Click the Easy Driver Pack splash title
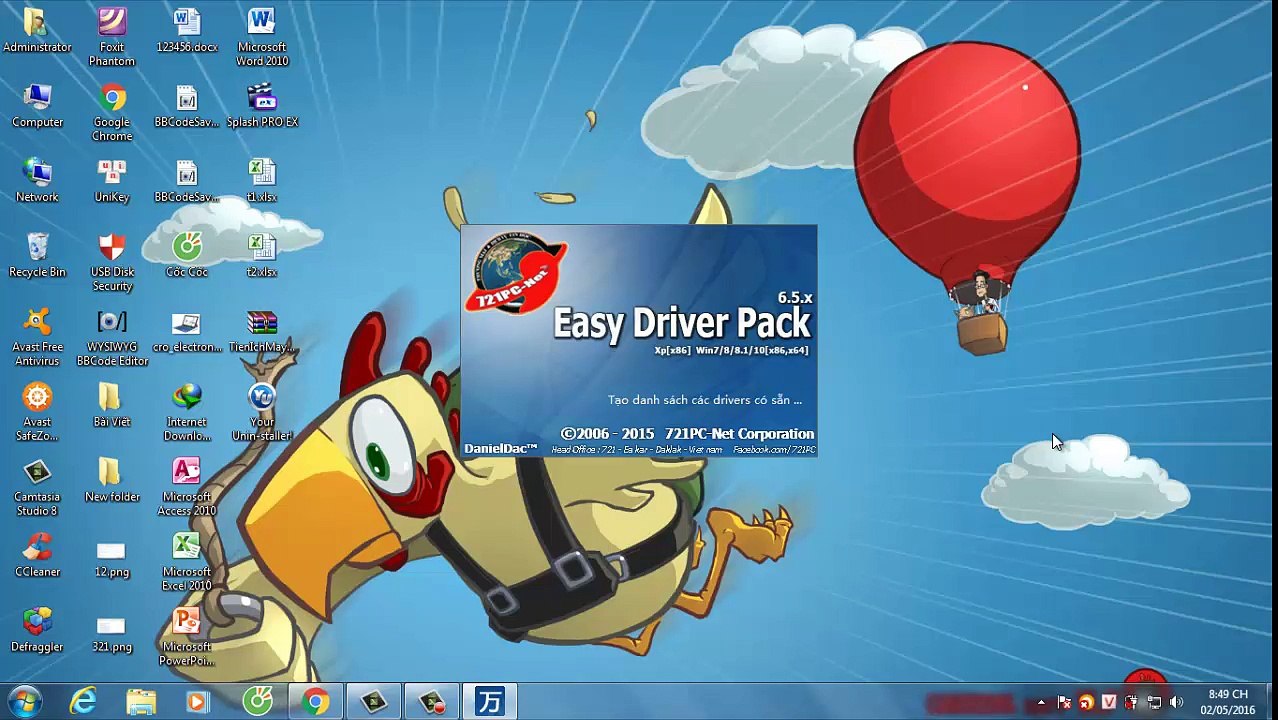 click(681, 323)
